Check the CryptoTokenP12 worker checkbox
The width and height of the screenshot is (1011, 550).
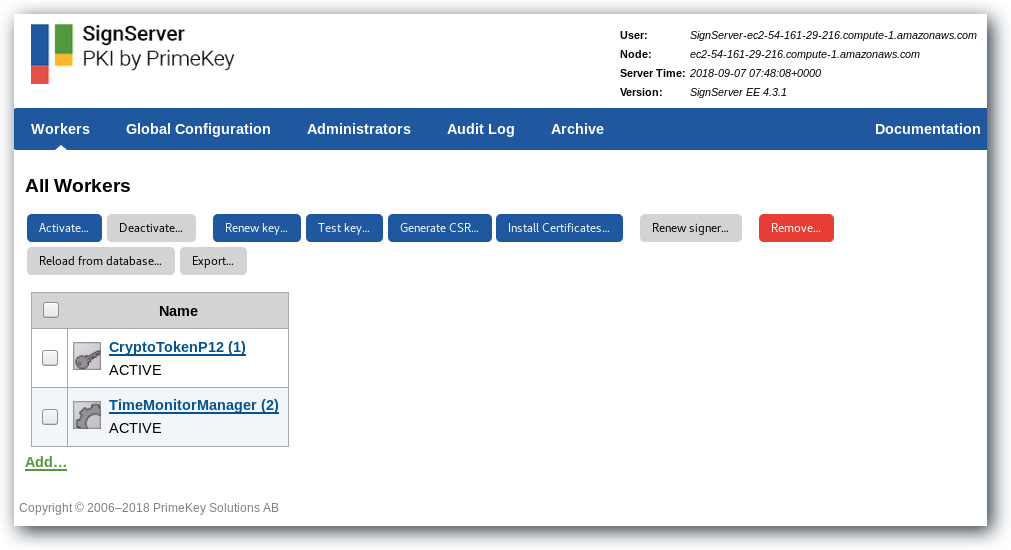coord(50,358)
